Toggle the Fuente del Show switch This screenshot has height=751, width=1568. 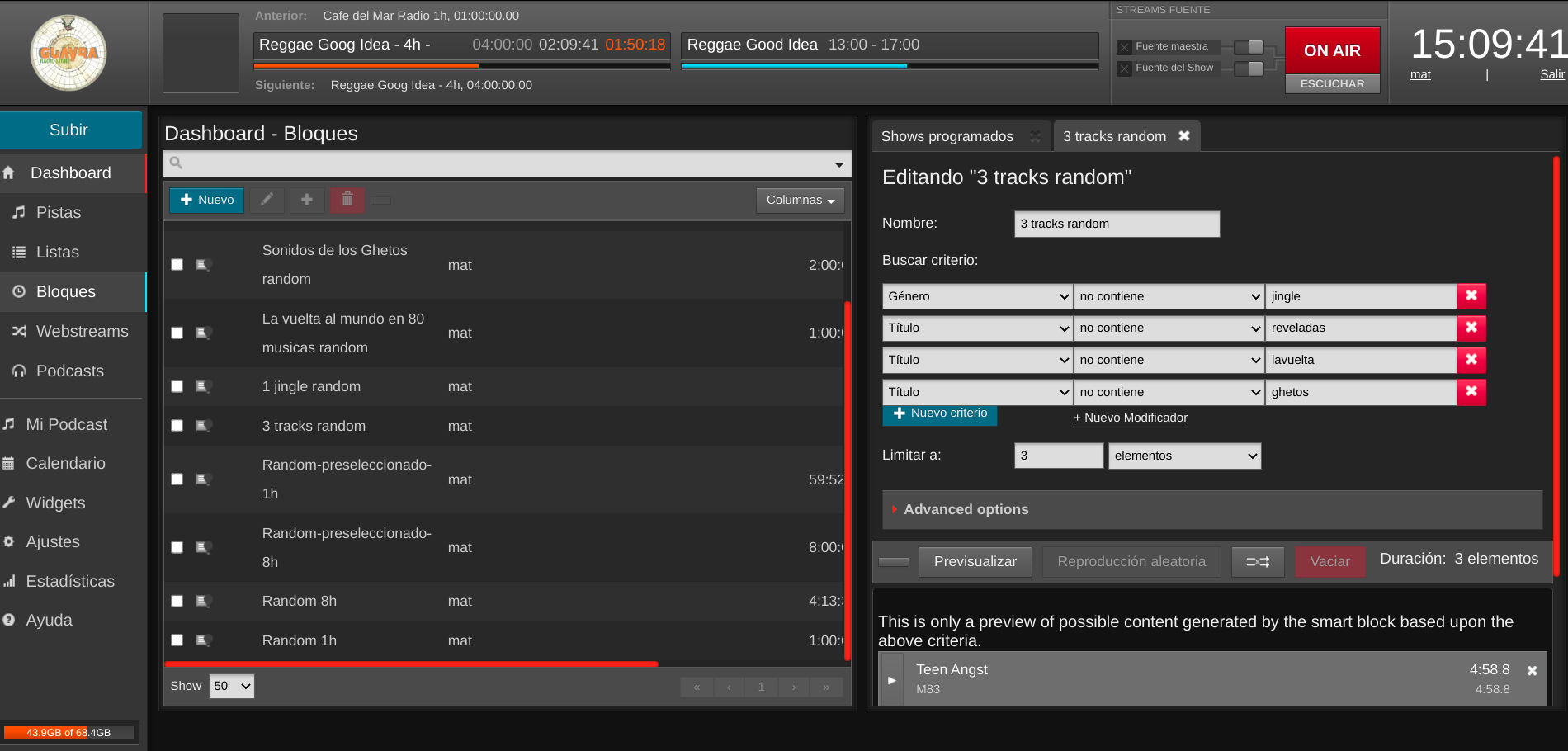tap(1249, 68)
